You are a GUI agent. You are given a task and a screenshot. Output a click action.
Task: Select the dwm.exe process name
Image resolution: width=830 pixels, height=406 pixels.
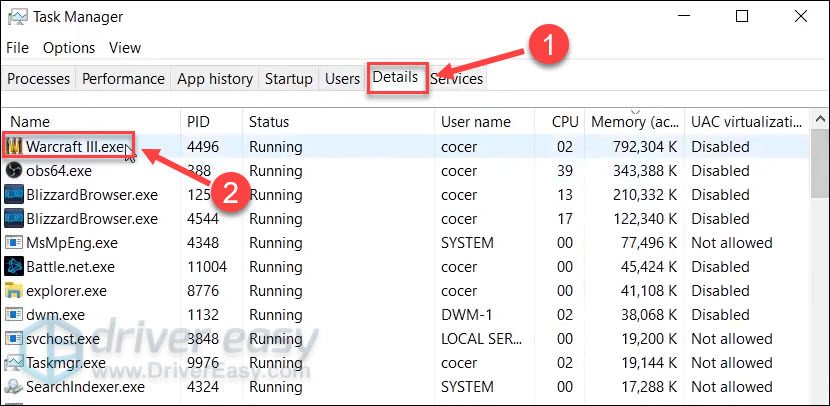point(56,315)
